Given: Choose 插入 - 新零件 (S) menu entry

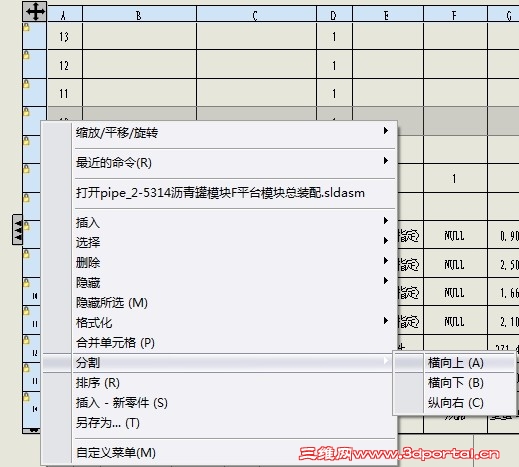Looking at the screenshot, I should 219,403.
